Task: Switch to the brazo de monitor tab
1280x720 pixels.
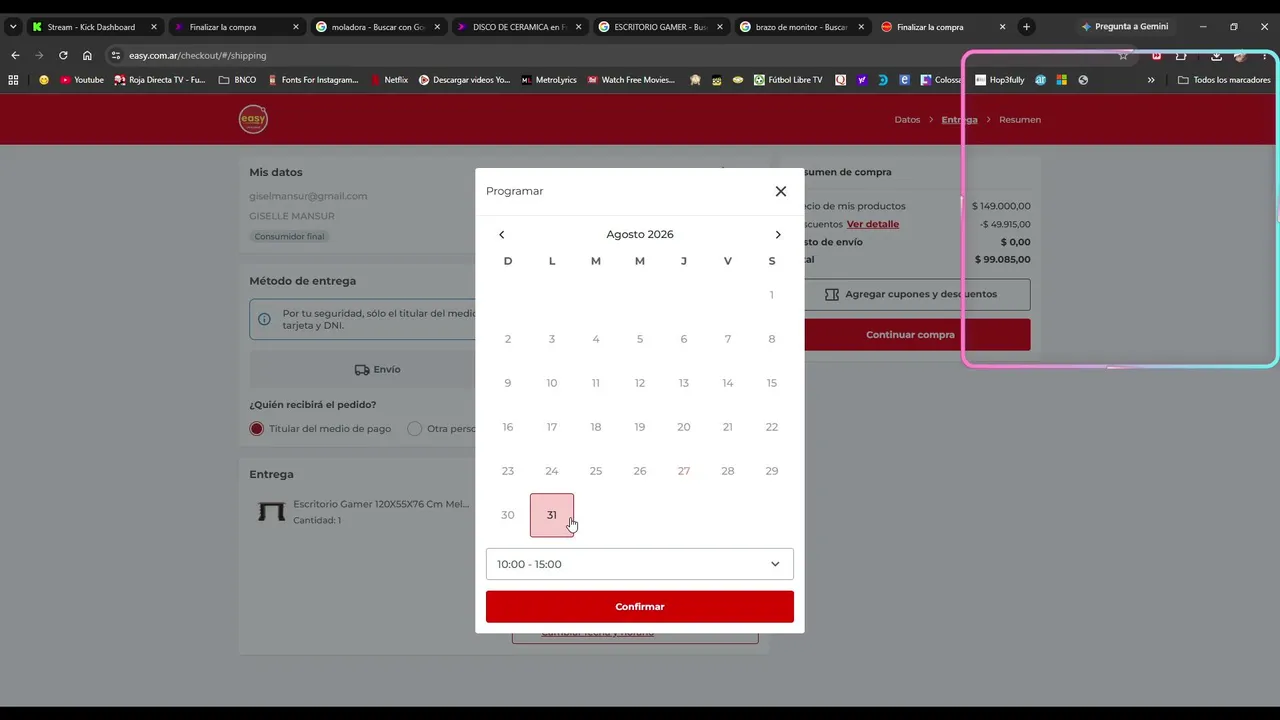Action: point(801,27)
